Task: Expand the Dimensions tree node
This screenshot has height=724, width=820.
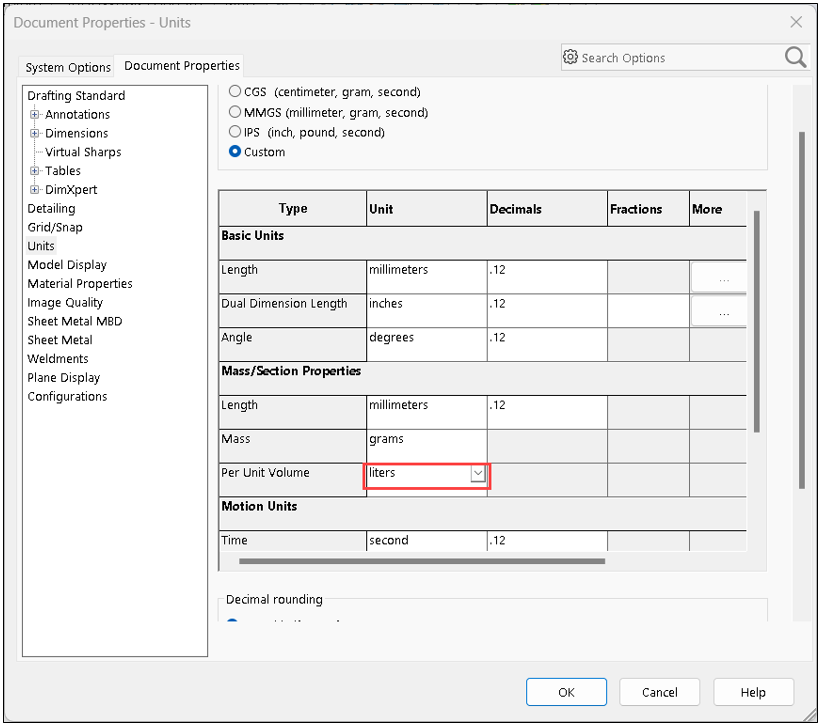Action: point(35,133)
